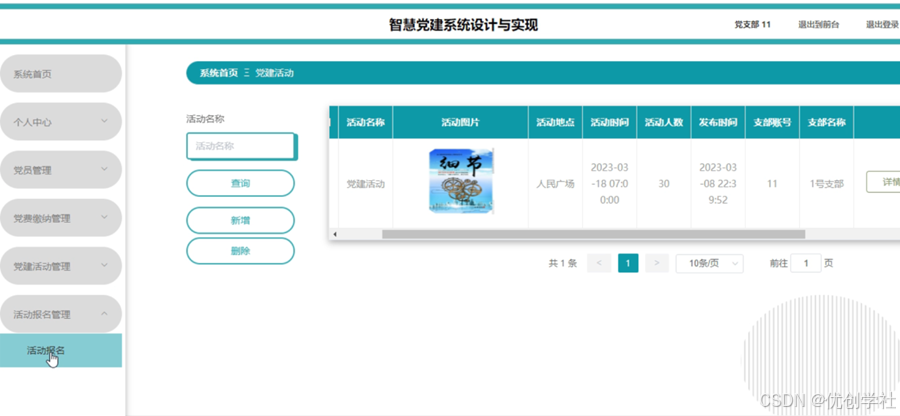Click the 共 1 条 total count text
The image size is (900, 416).
[x=562, y=263]
